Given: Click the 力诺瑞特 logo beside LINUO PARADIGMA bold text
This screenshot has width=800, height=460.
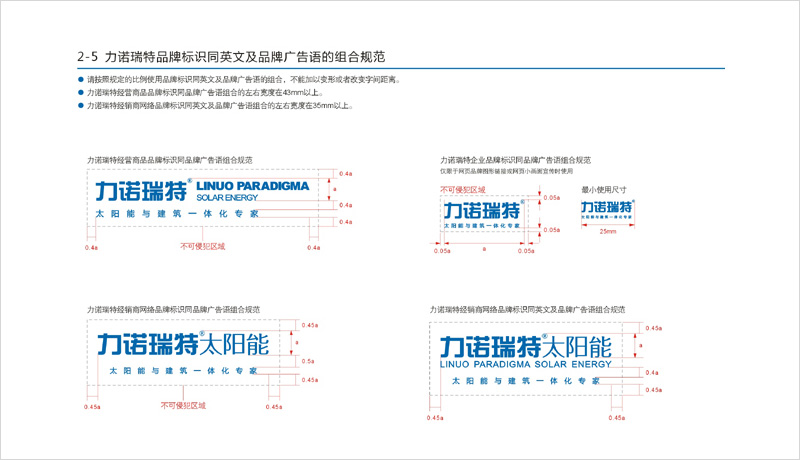Looking at the screenshot, I should pyautogui.click(x=143, y=191).
